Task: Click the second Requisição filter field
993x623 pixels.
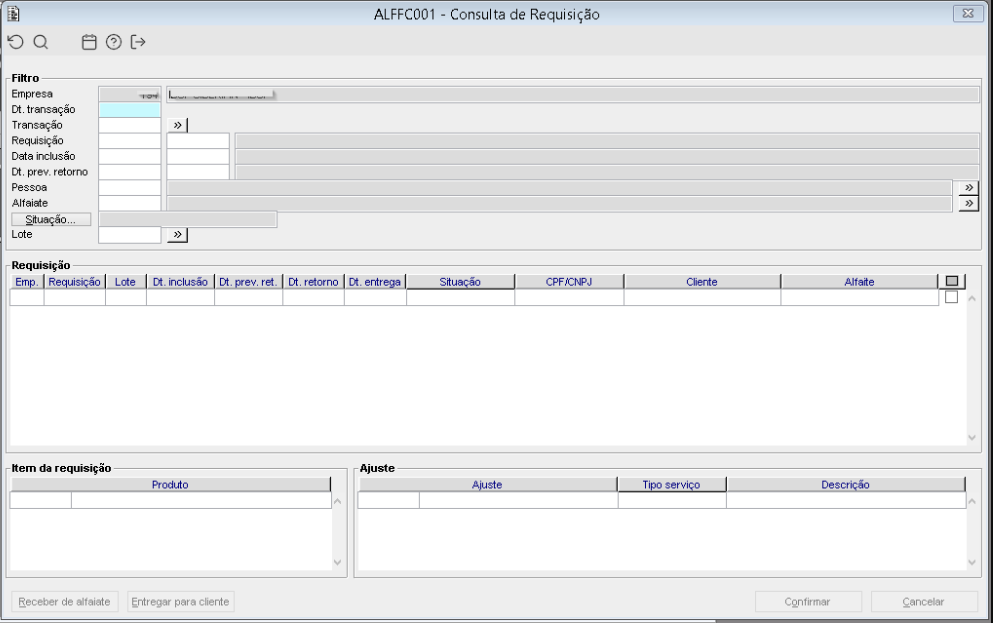Action: [x=198, y=141]
